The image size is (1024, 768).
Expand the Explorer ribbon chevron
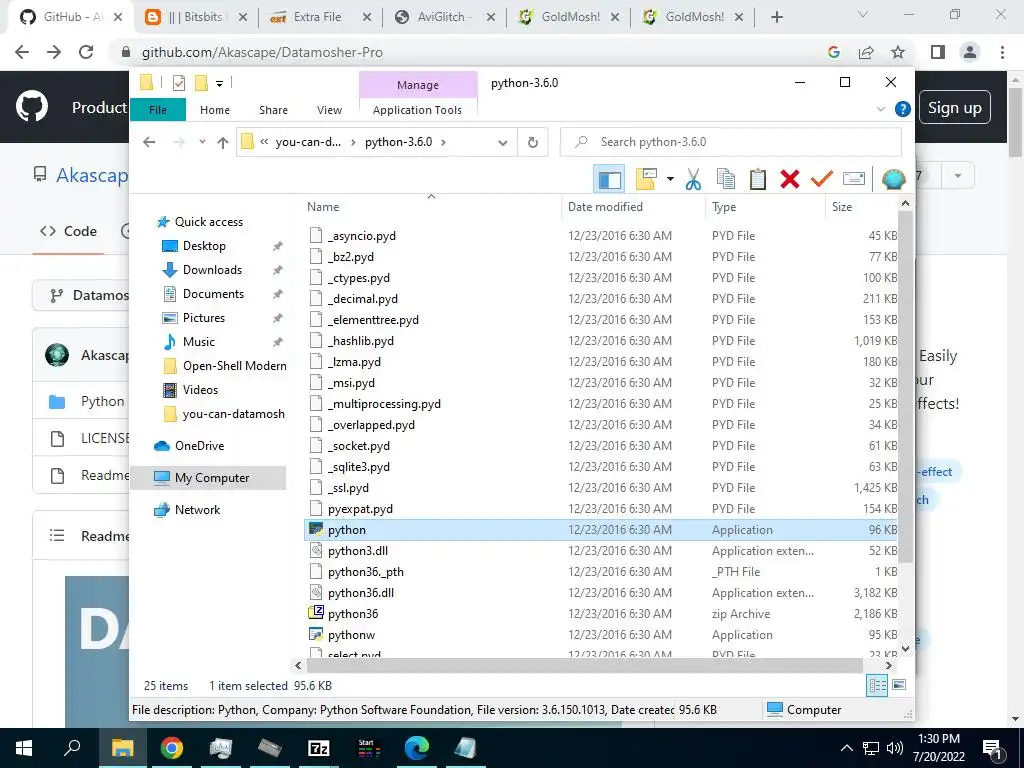(881, 109)
